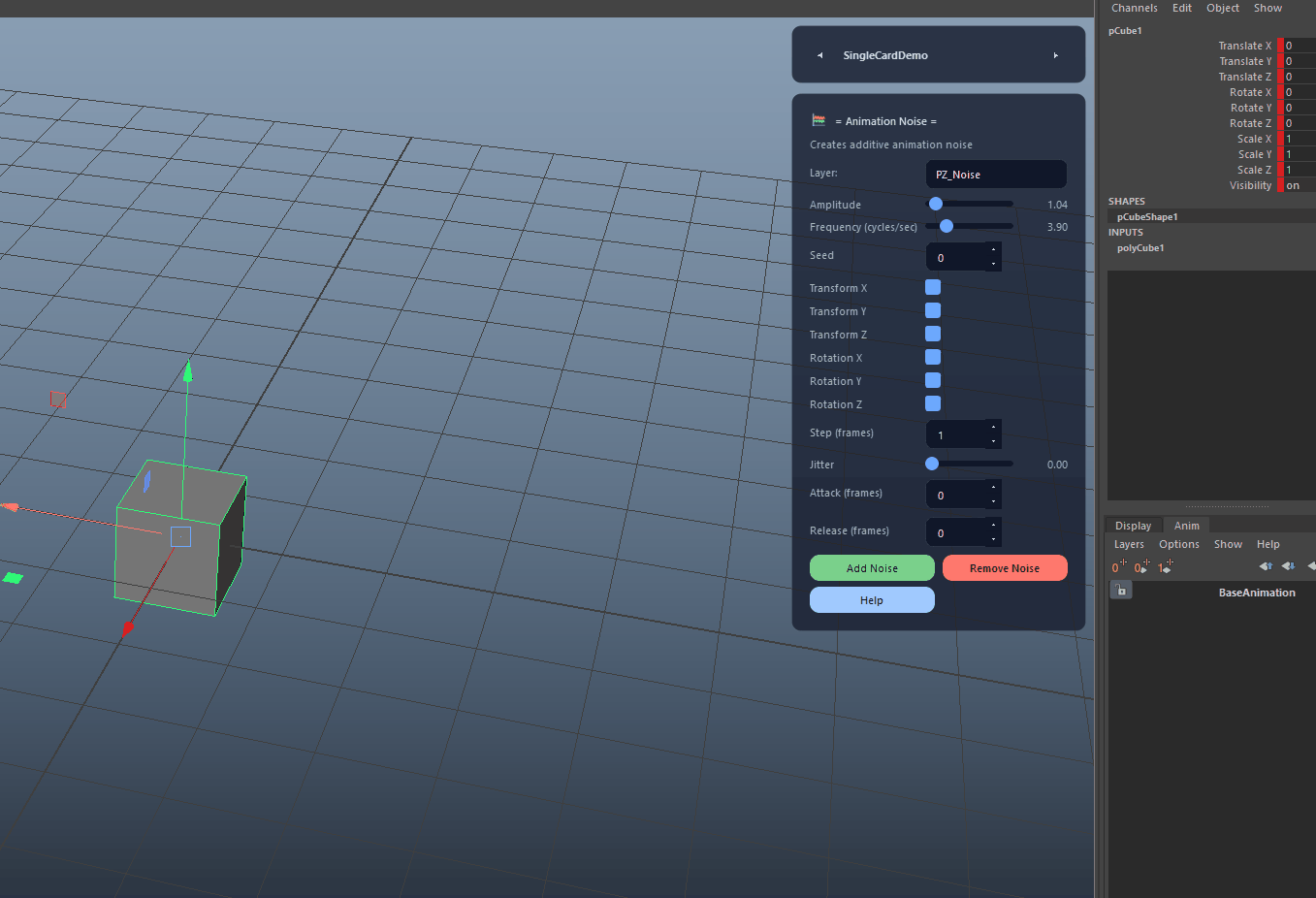
Task: Open the Channels menu
Action: tap(1134, 8)
